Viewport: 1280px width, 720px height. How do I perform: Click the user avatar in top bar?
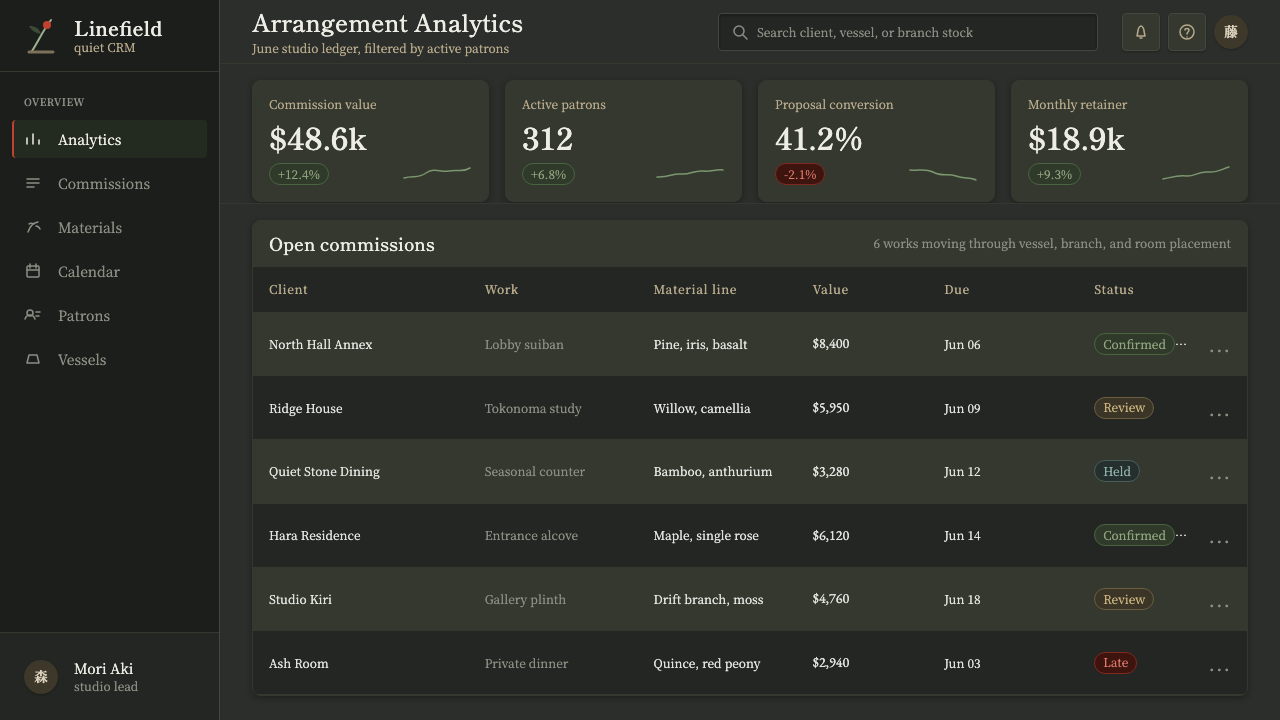[1231, 32]
